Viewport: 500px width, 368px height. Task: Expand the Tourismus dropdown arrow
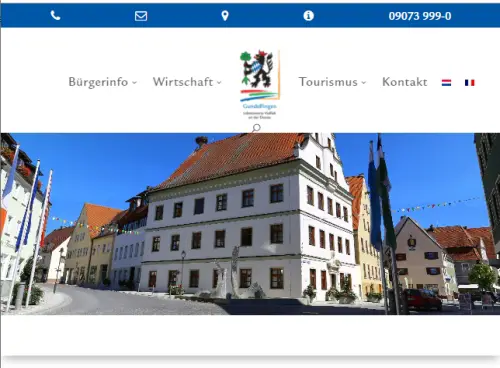click(x=364, y=82)
